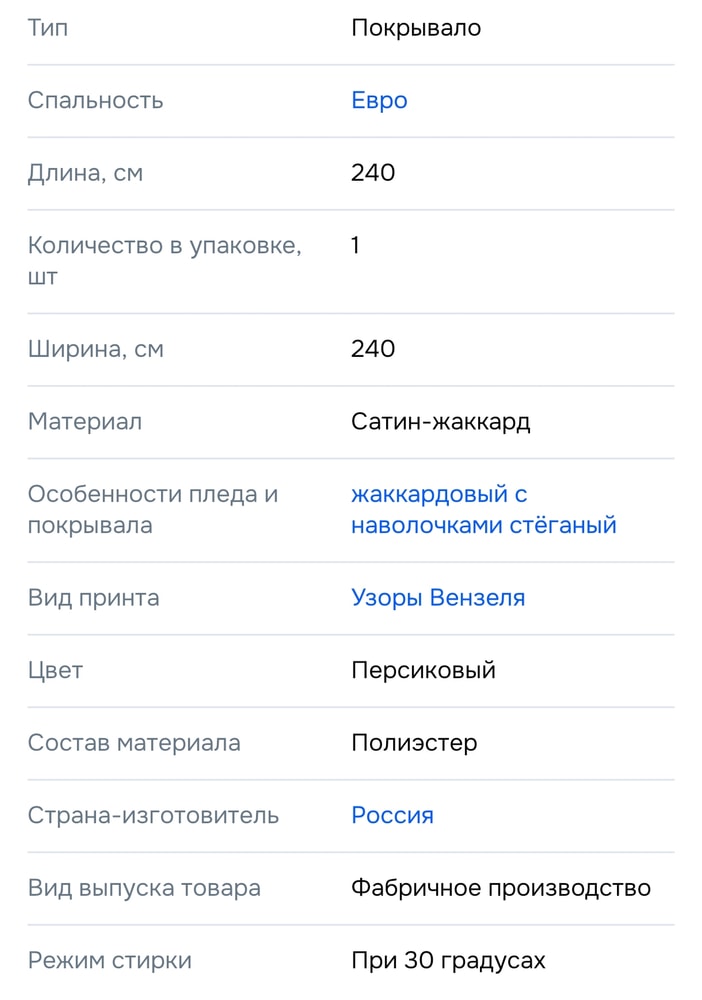The height and width of the screenshot is (1000, 702).
Task: Select the Покрывало type value
Action: (416, 28)
